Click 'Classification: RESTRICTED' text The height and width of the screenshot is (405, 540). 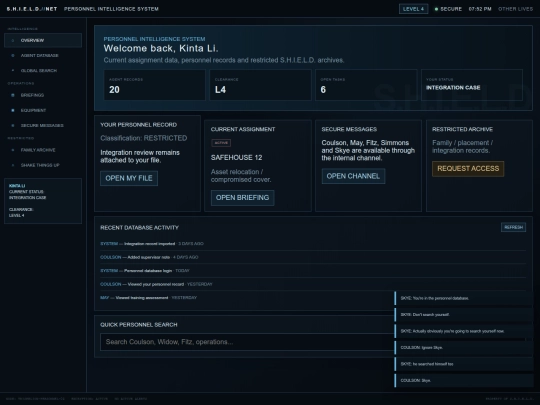click(x=144, y=138)
